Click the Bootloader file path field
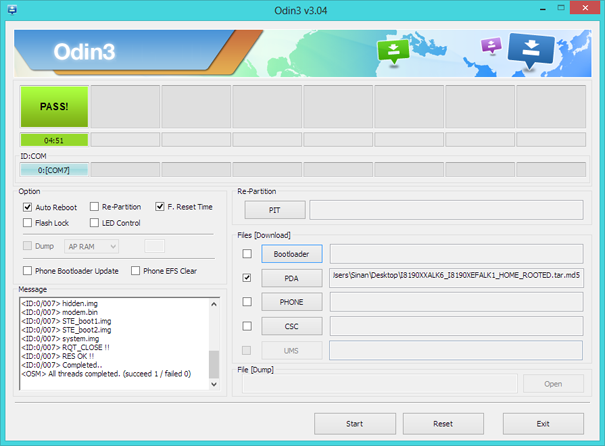The image size is (605, 446). [x=456, y=254]
